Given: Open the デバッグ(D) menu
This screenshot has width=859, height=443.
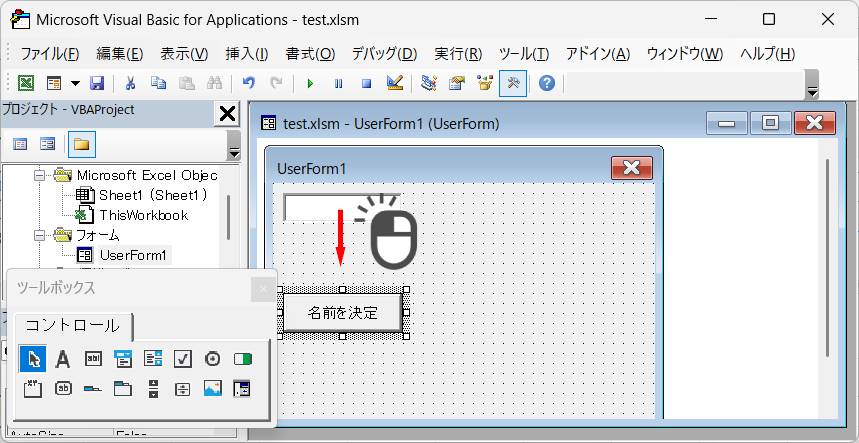Looking at the screenshot, I should click(x=384, y=54).
